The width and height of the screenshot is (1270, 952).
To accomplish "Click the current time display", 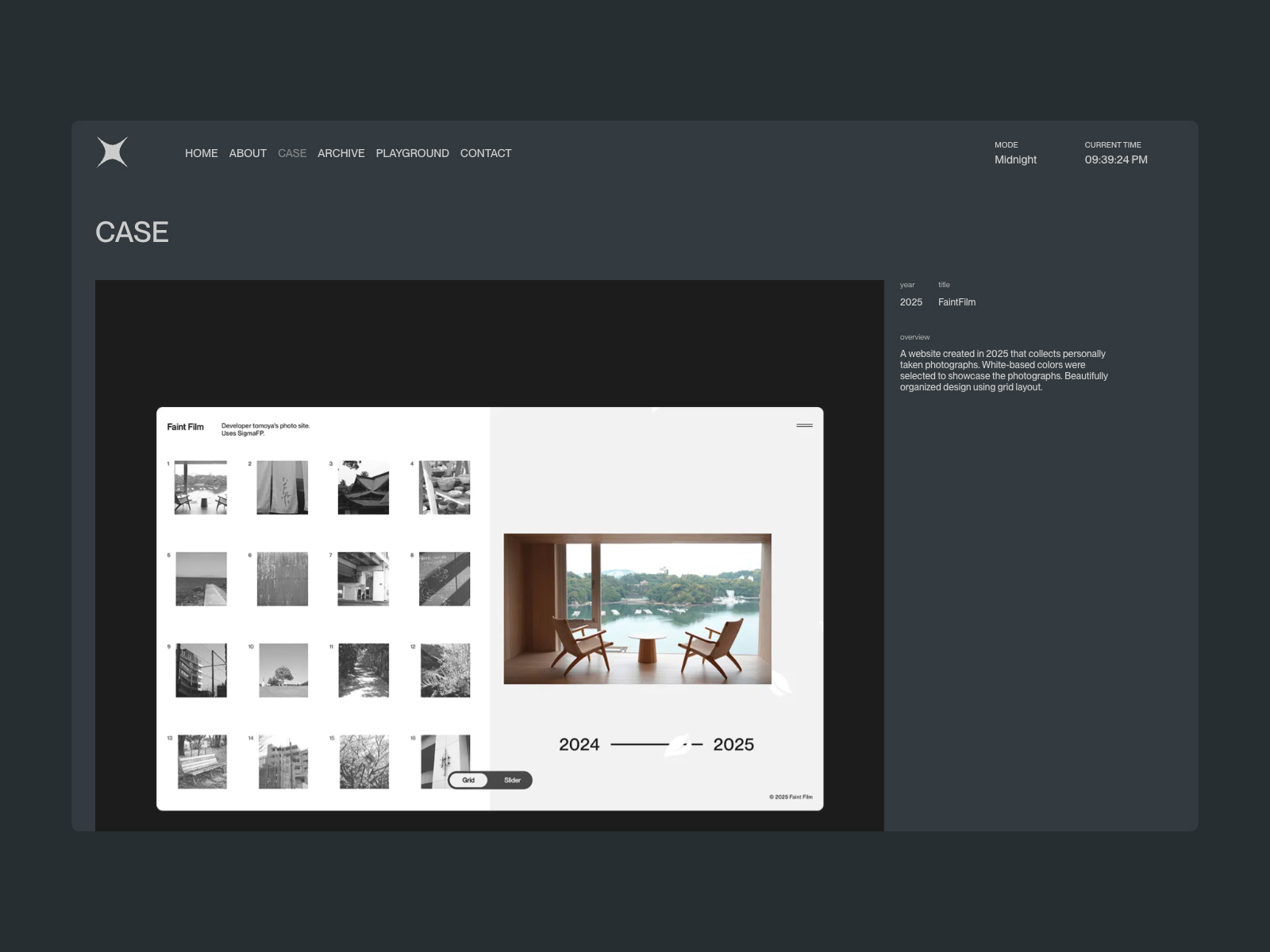I will coord(1116,159).
